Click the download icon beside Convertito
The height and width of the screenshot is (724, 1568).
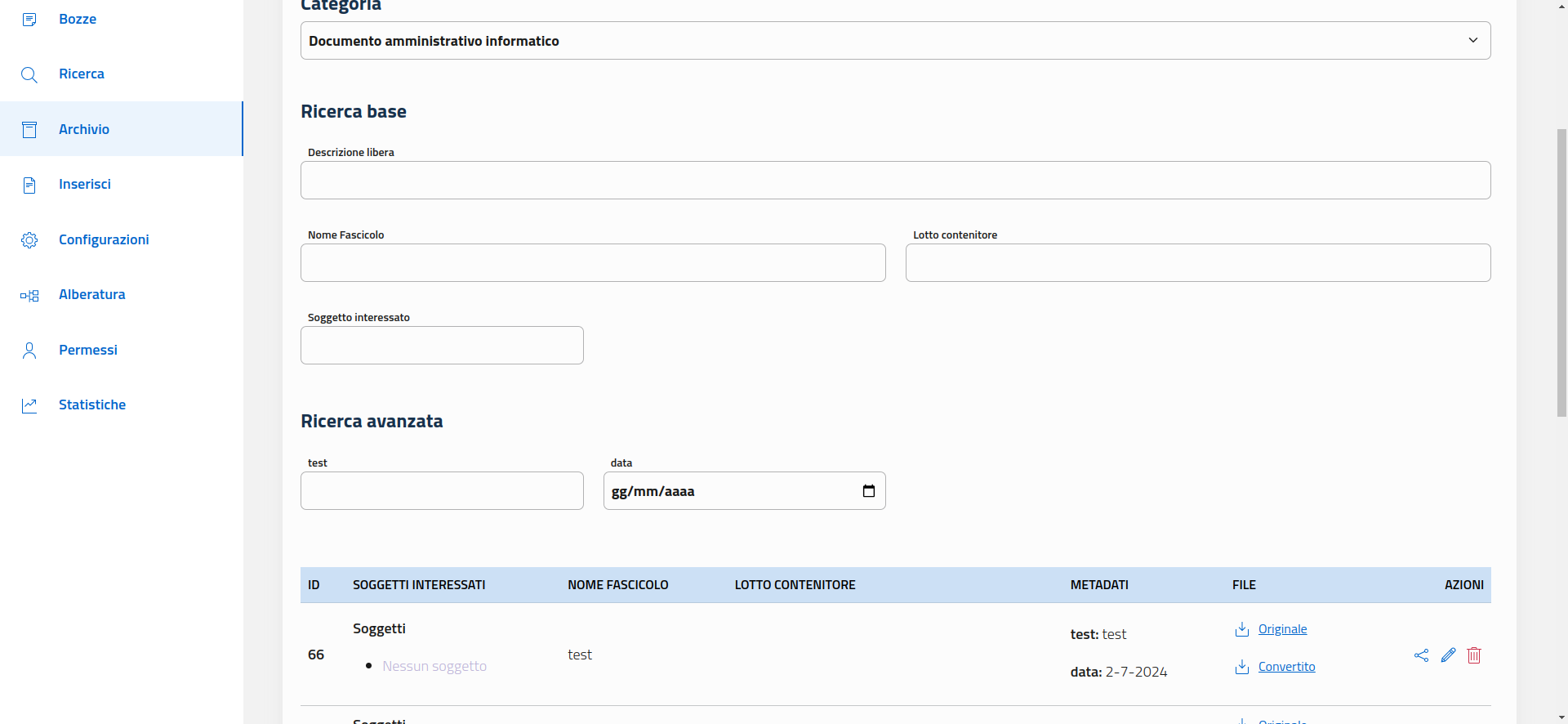[1242, 667]
